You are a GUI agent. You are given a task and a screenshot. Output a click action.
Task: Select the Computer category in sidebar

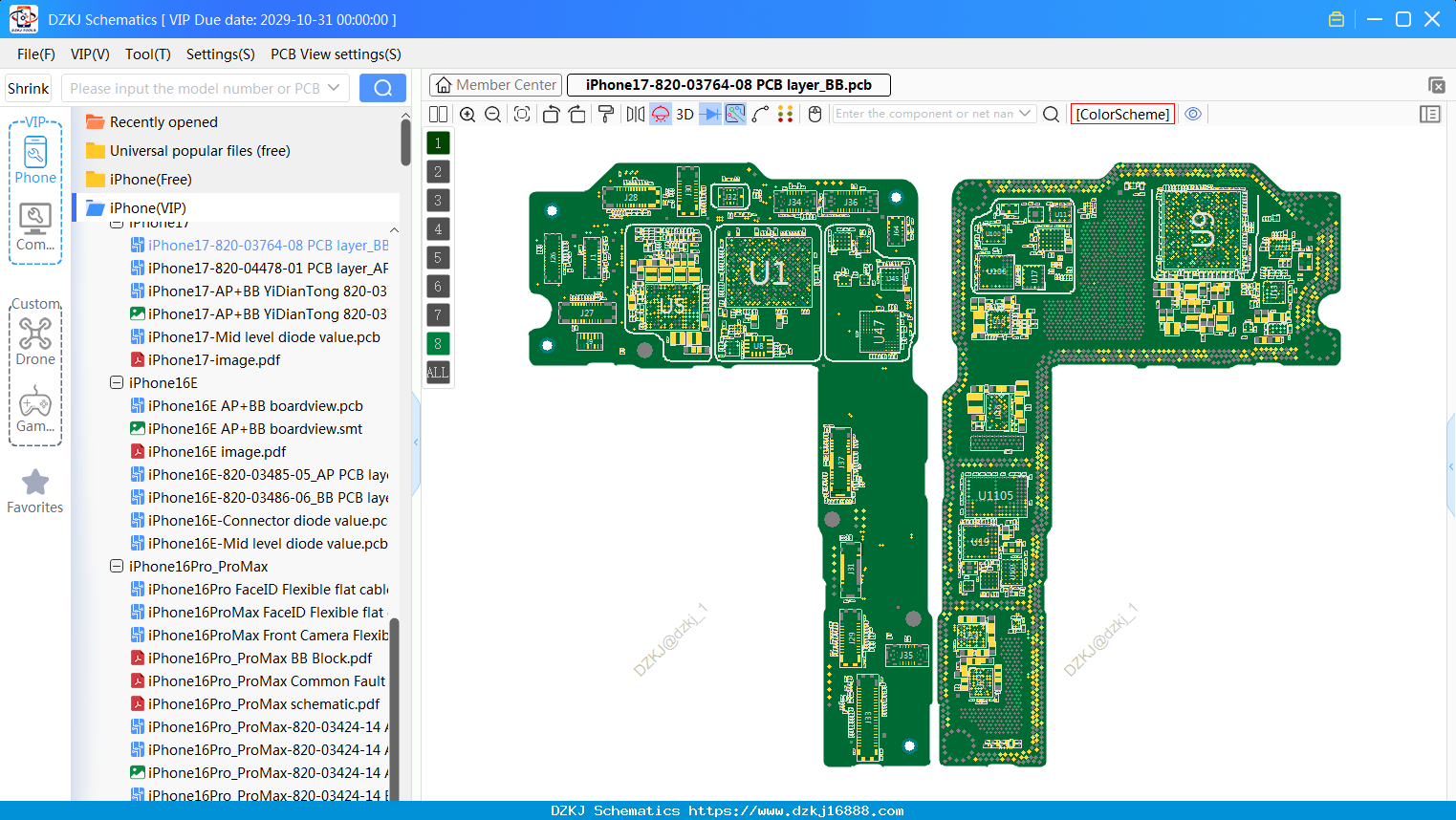[x=35, y=227]
